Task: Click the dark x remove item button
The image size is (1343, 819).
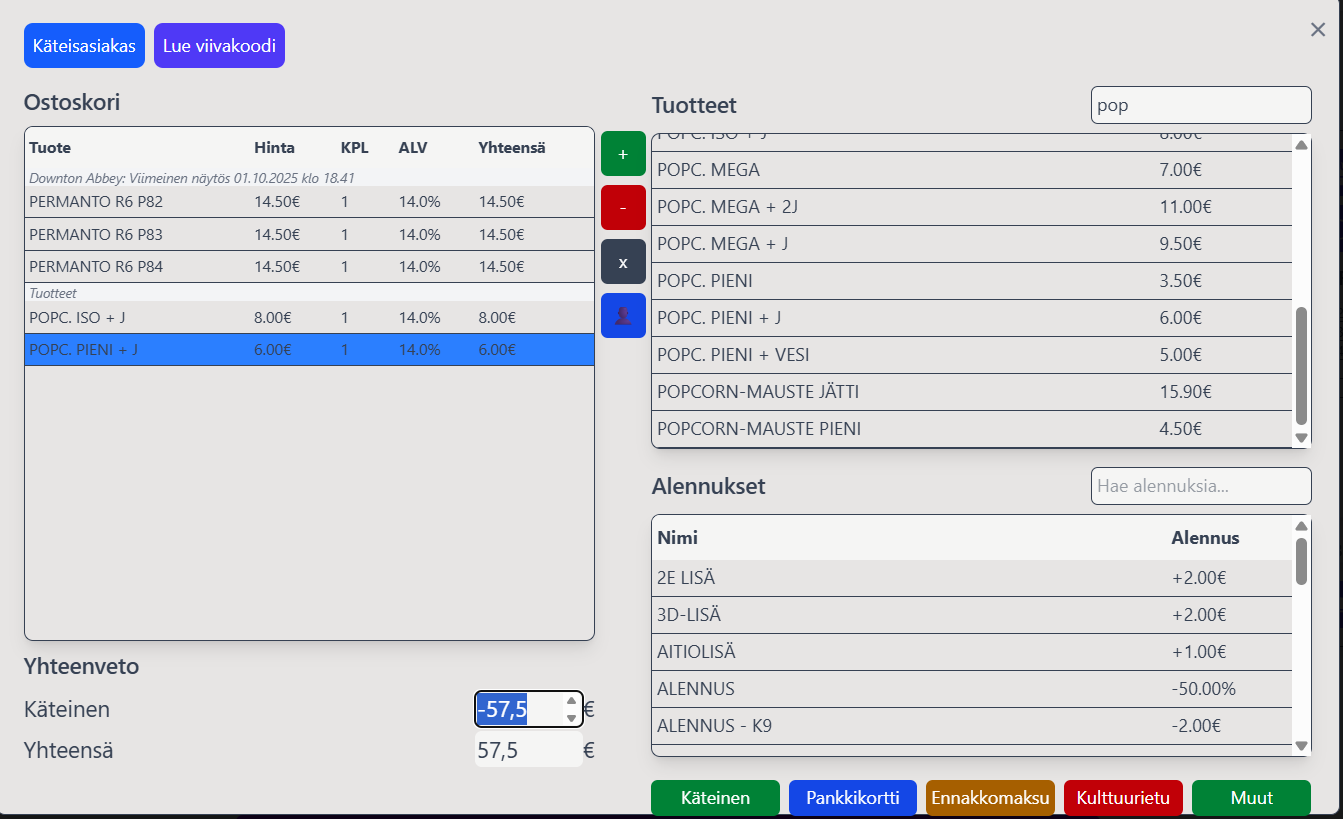Action: pyautogui.click(x=623, y=262)
